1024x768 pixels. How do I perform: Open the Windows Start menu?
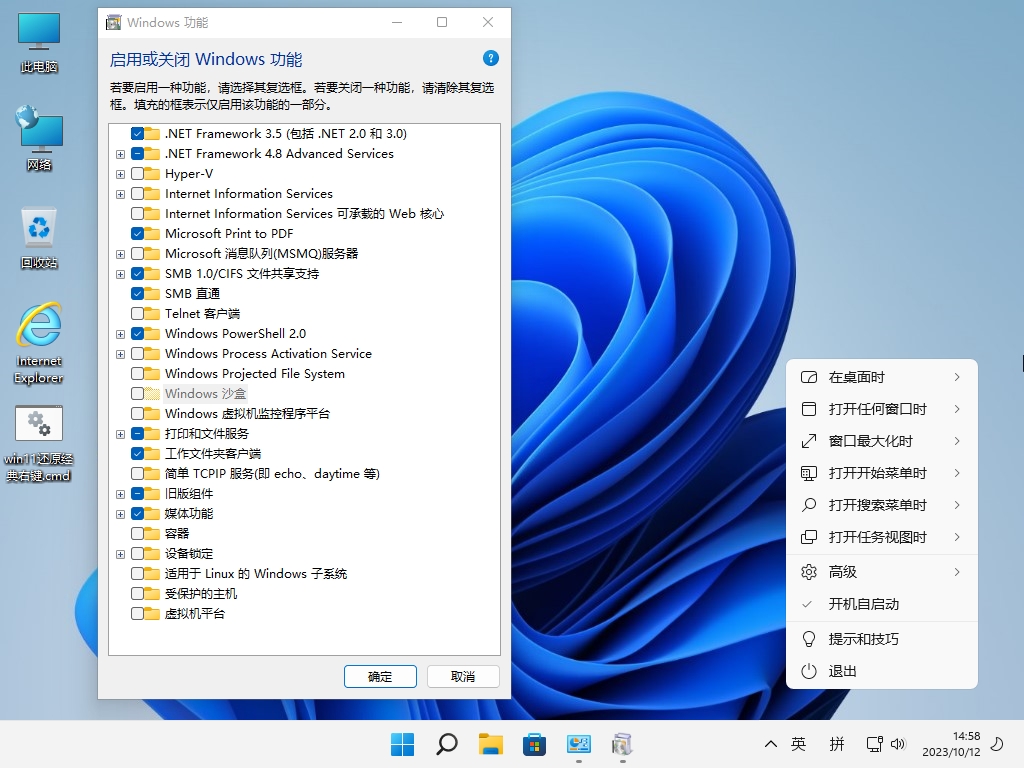pyautogui.click(x=402, y=744)
